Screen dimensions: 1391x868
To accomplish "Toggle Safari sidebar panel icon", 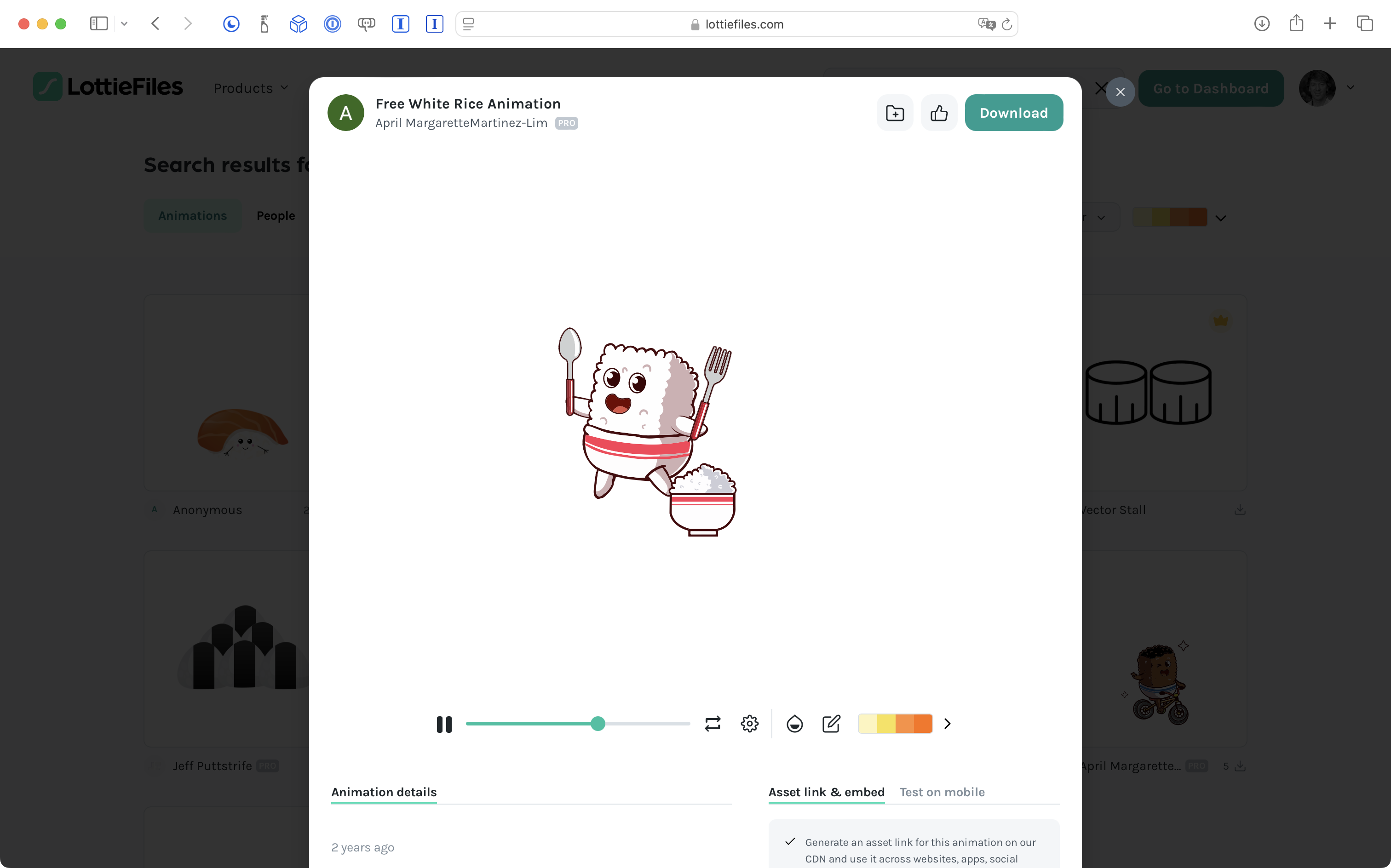I will (99, 23).
